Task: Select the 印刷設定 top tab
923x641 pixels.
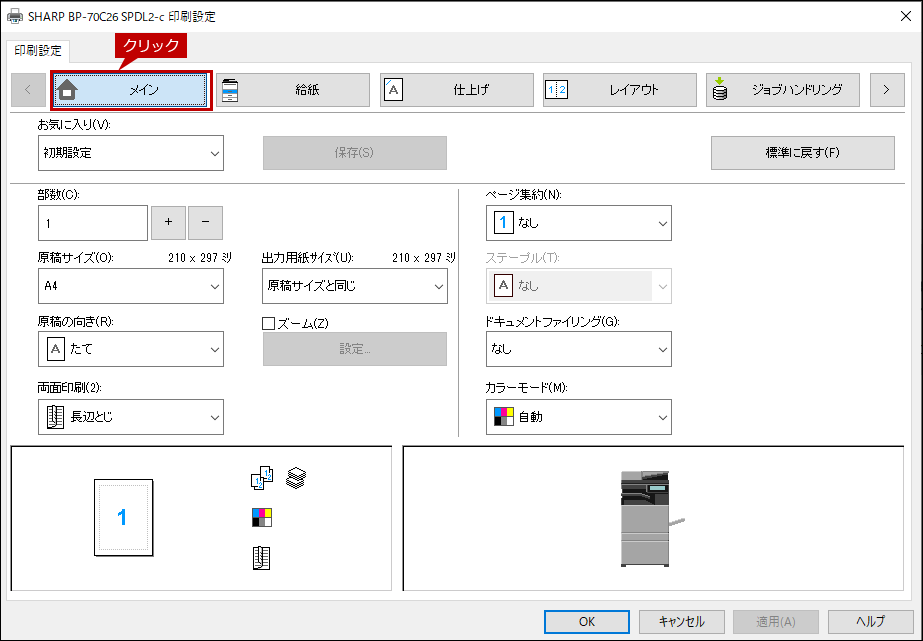Action: [38, 51]
